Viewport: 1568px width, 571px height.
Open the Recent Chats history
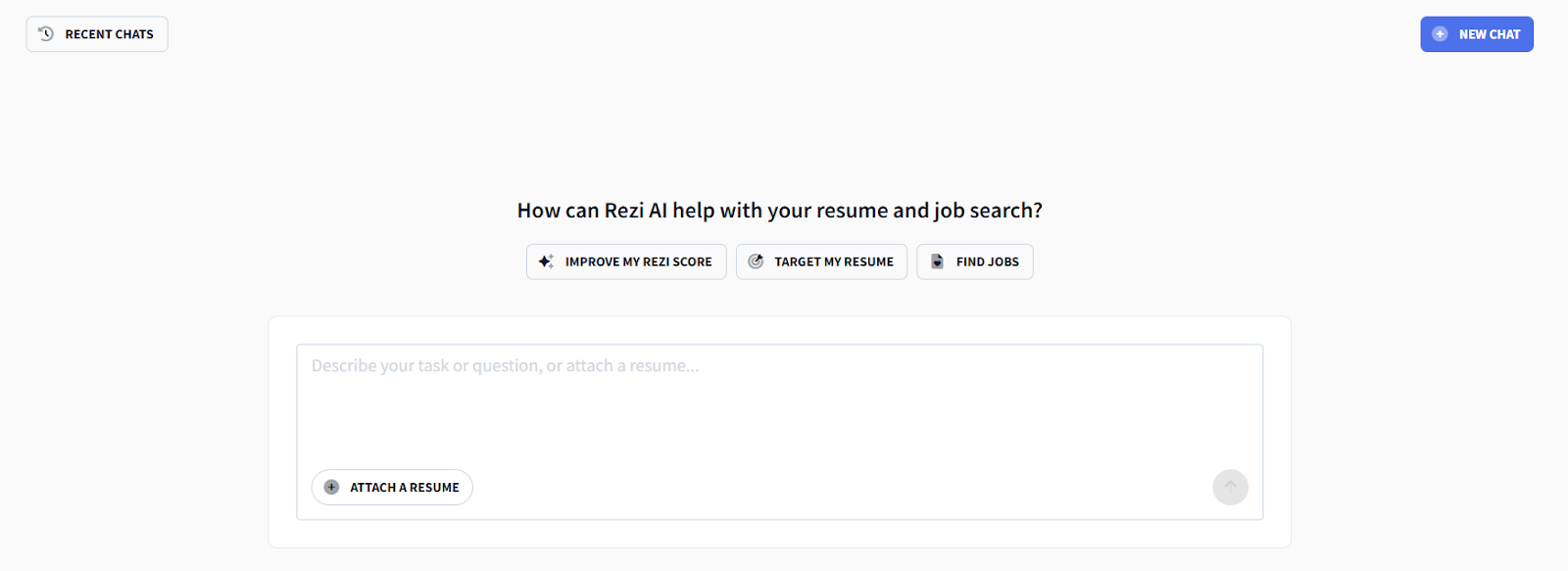tap(97, 34)
